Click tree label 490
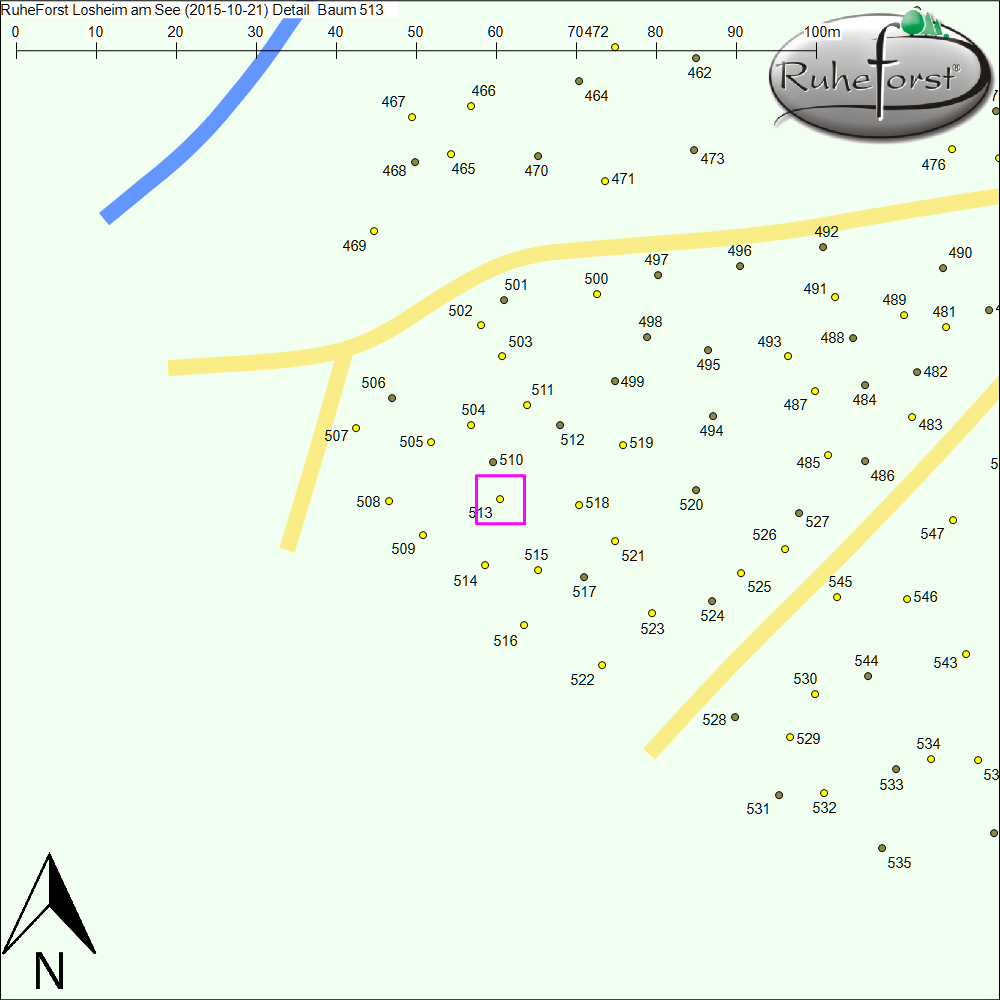This screenshot has height=1000, width=1000. (960, 253)
